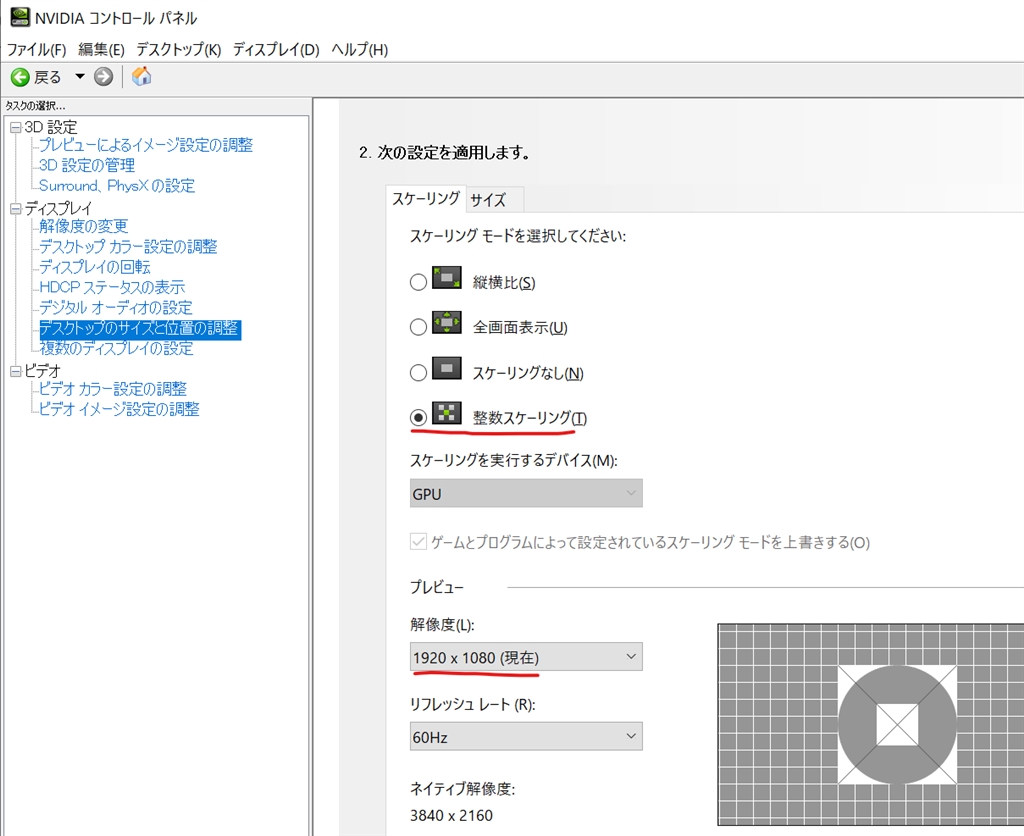The height and width of the screenshot is (836, 1024).
Task: Collapse the 3D 設定 tree node
Action: pyautogui.click(x=16, y=127)
